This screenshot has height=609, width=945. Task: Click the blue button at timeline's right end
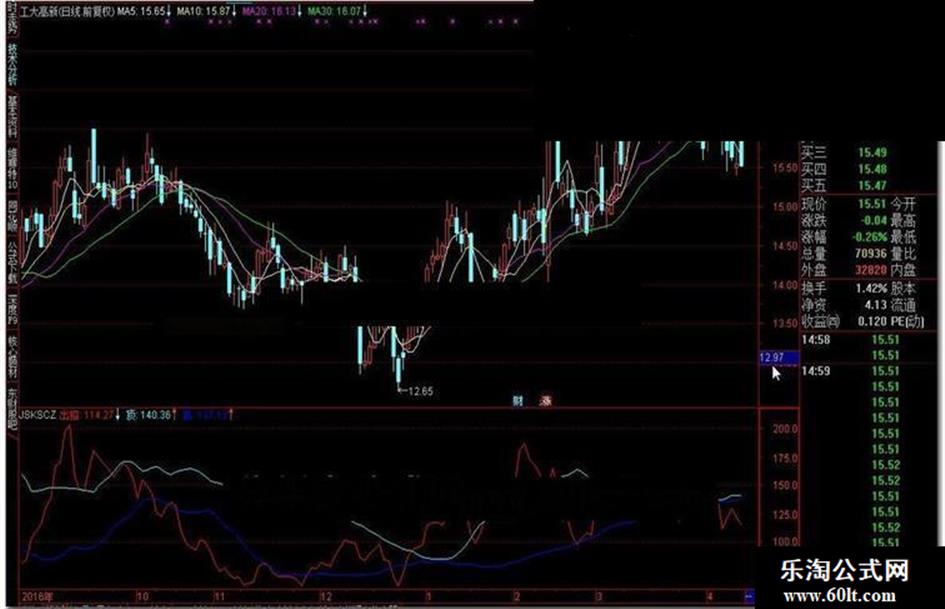click(x=749, y=596)
